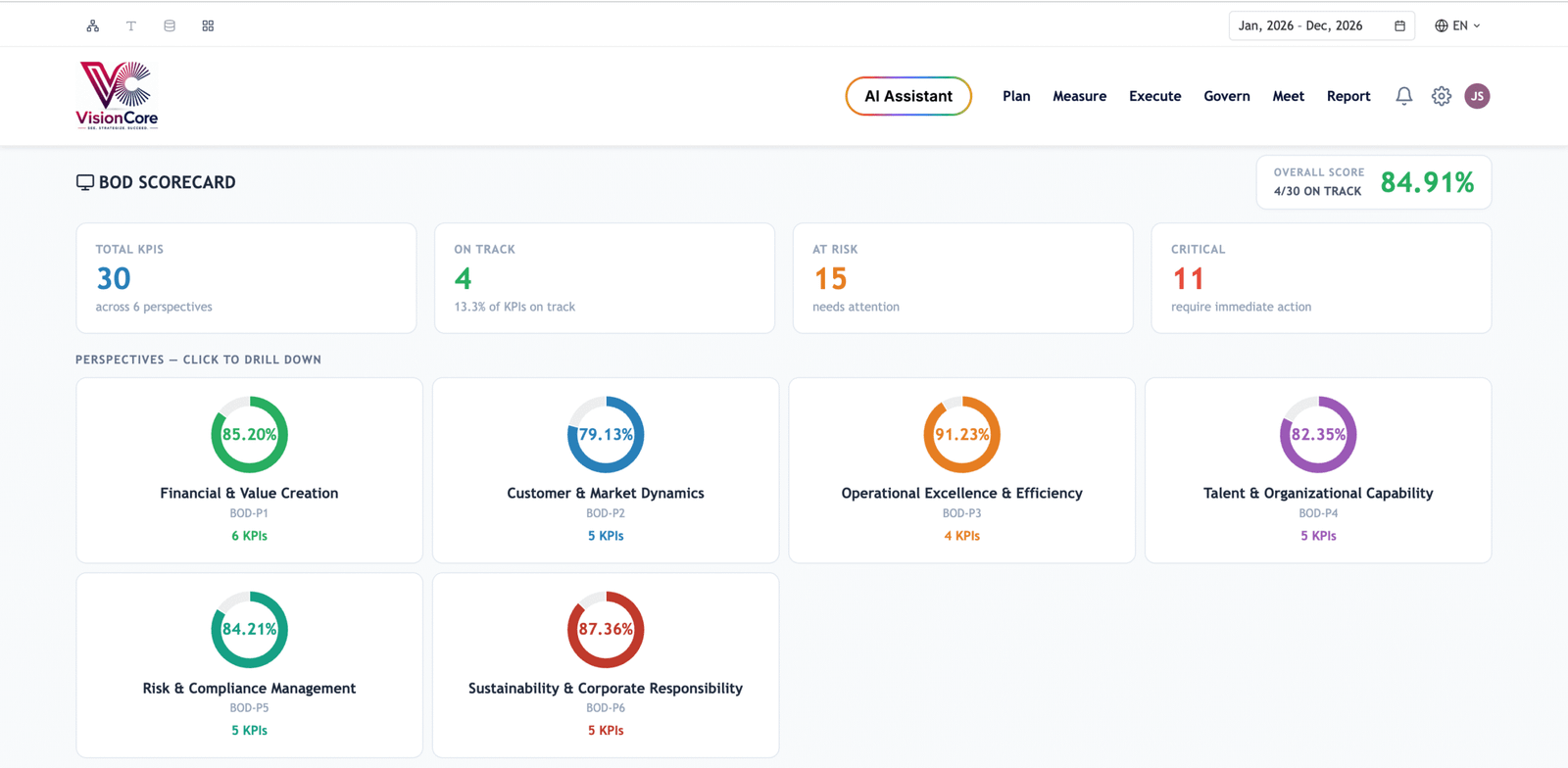Screen dimensions: 1568x768
Task: Click 'across 6 perspectives' text
Action: point(154,307)
